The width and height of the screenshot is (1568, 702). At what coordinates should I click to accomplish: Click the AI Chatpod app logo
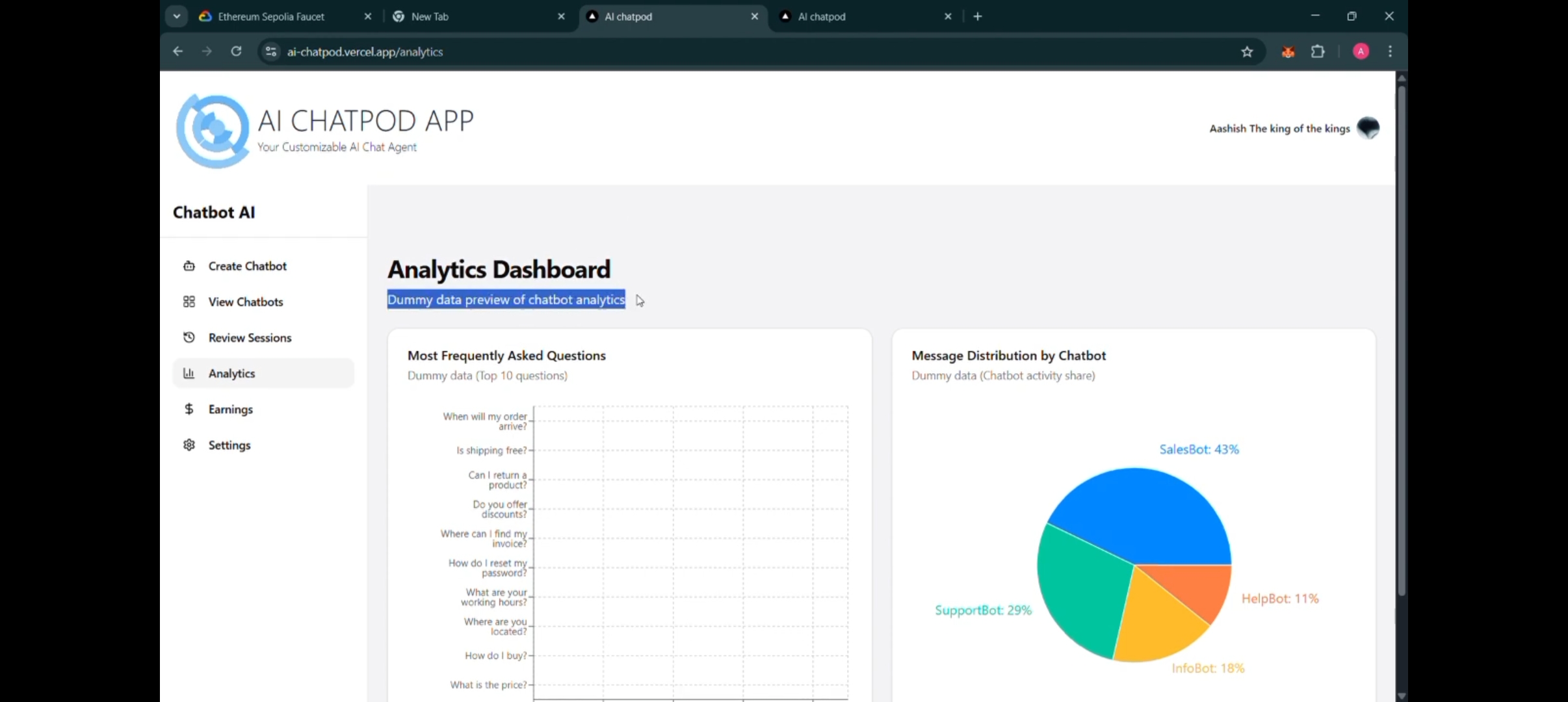(213, 130)
